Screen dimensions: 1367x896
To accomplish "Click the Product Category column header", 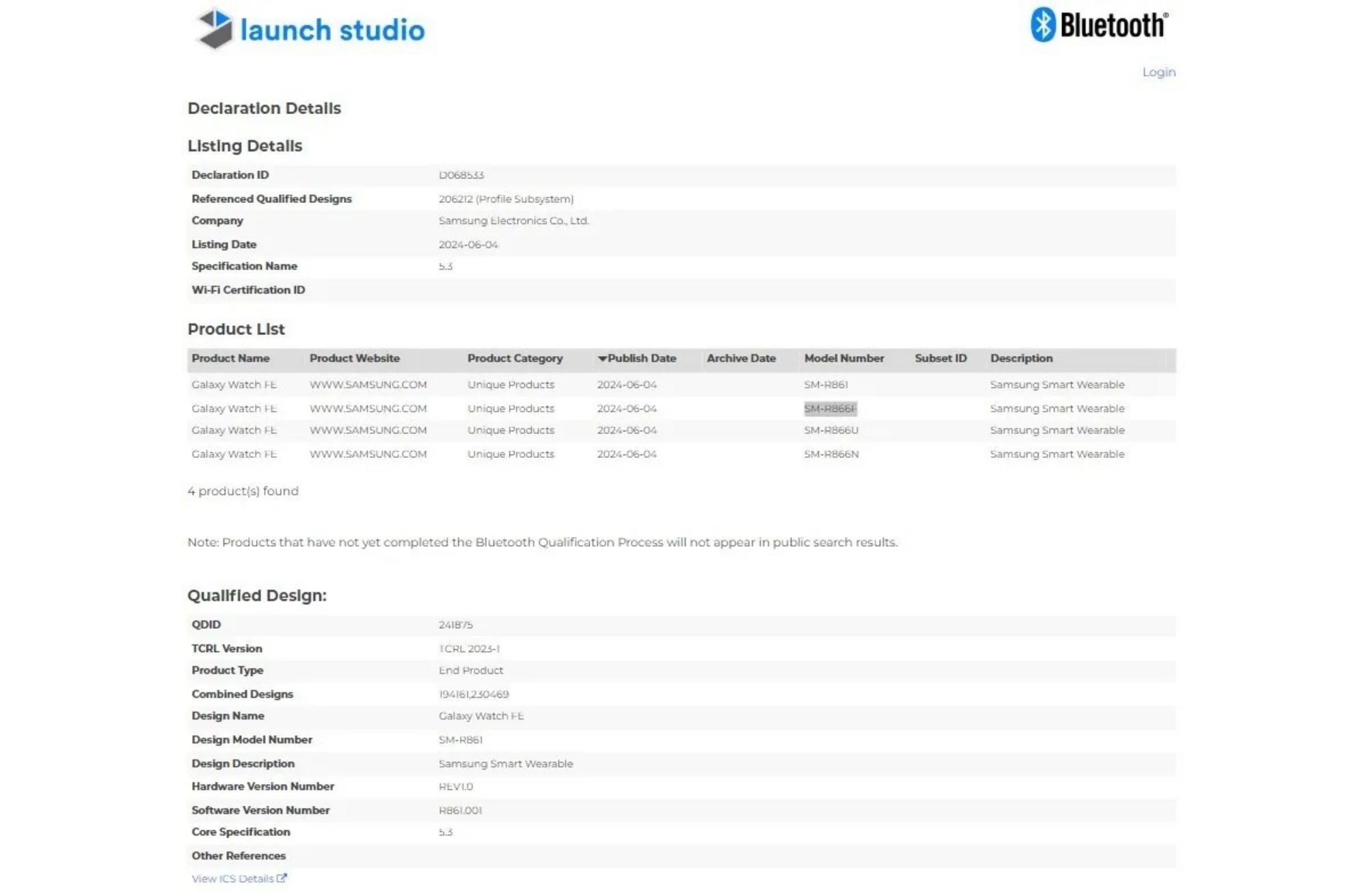I will (515, 357).
